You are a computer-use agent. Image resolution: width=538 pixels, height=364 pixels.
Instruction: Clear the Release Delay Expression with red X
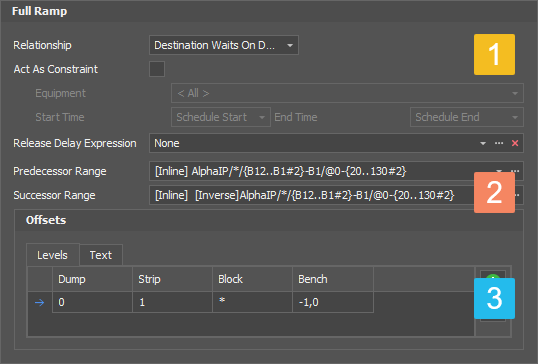tap(515, 143)
